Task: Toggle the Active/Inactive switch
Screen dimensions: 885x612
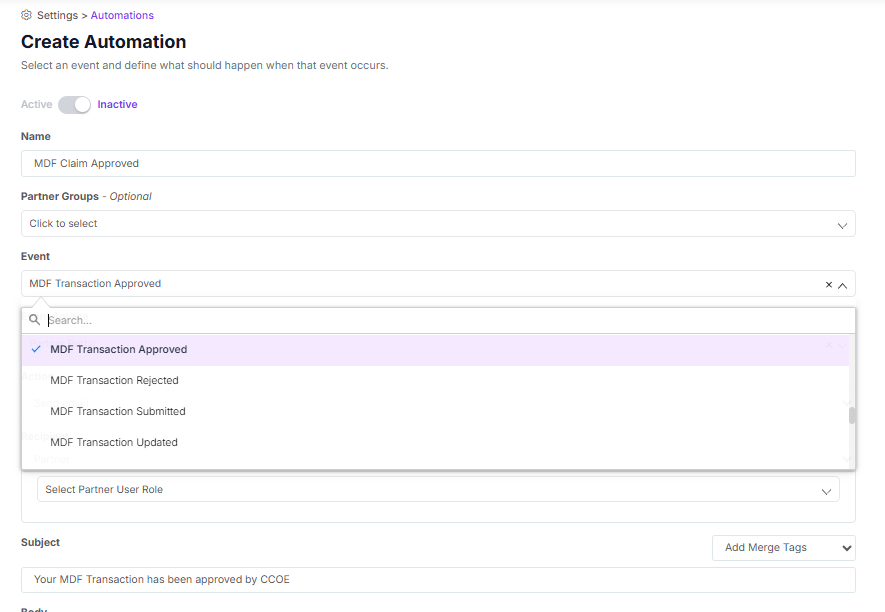Action: (x=75, y=104)
